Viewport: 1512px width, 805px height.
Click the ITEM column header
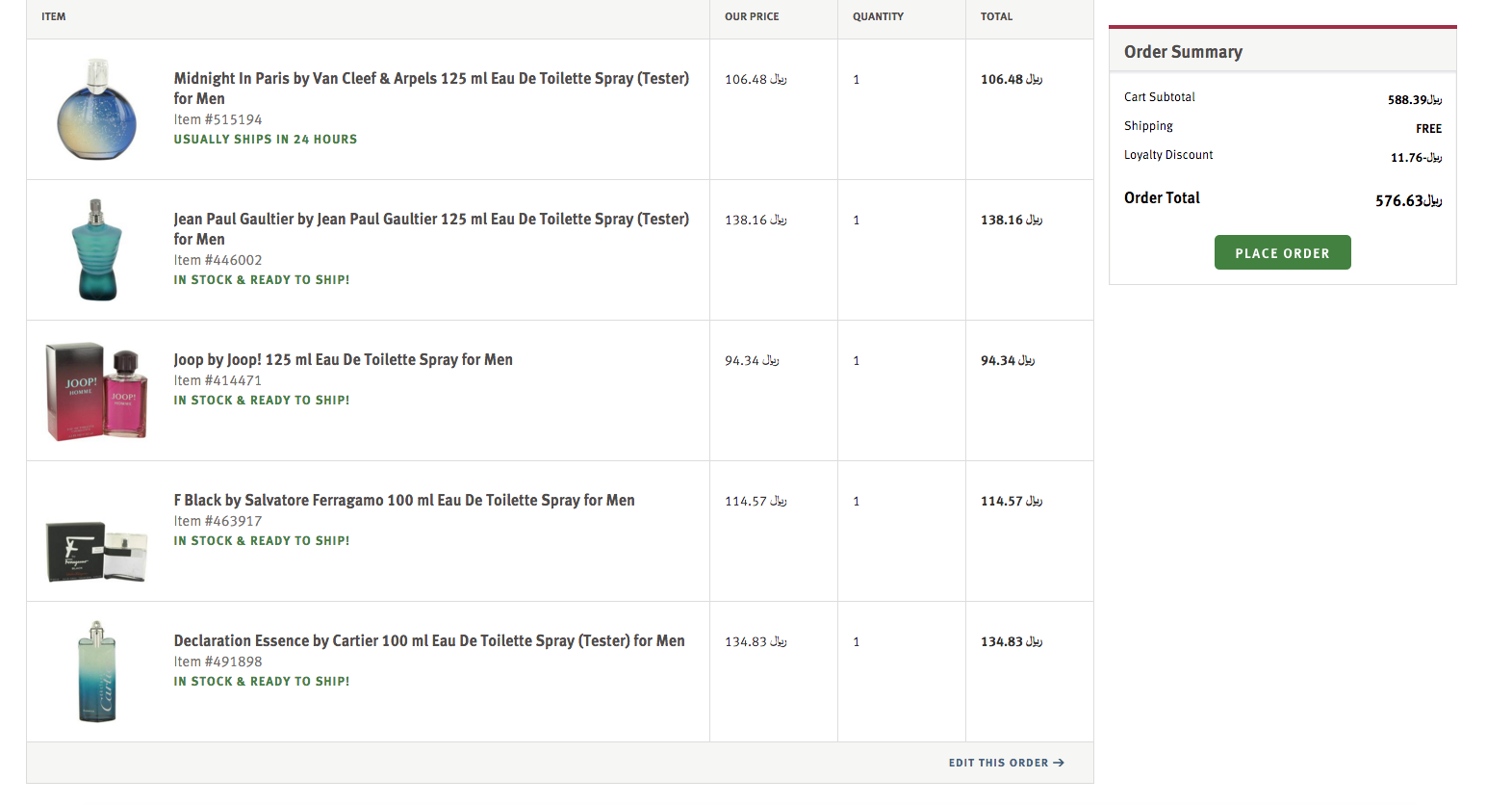(x=54, y=16)
